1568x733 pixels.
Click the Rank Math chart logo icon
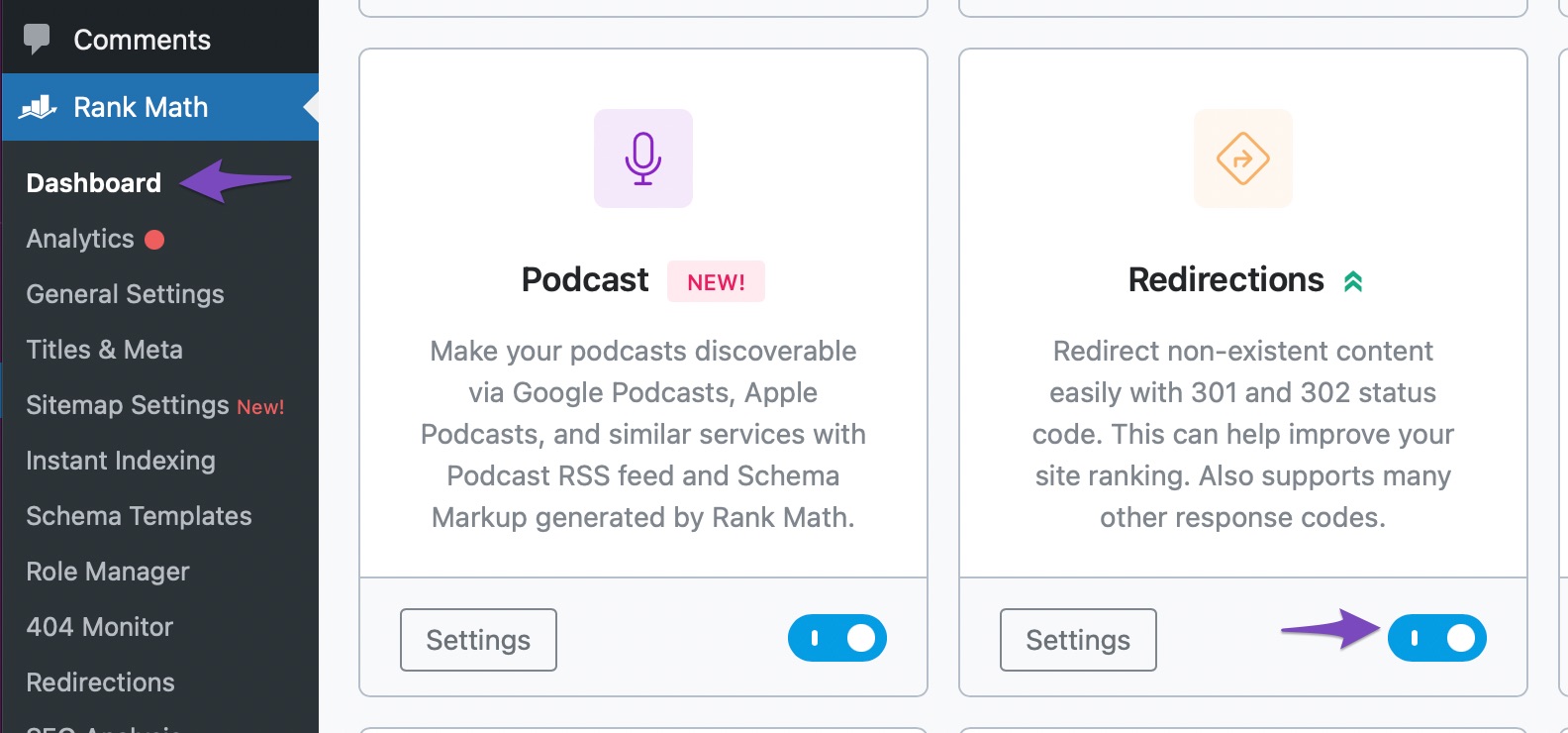[x=38, y=107]
